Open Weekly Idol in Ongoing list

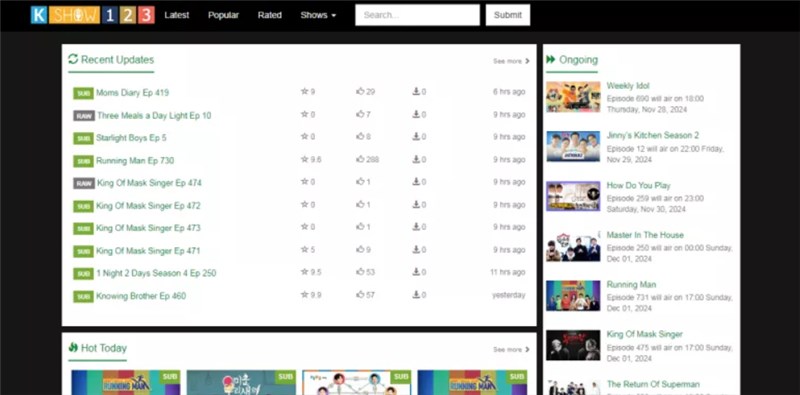click(x=628, y=86)
